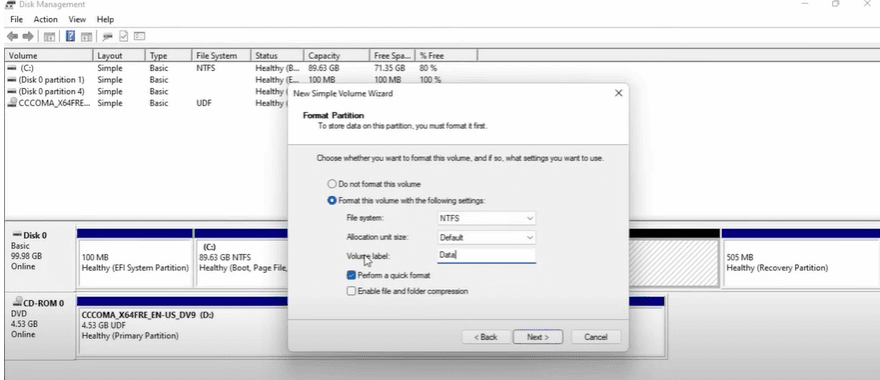Click the Back arrow in the toolbar
Image resolution: width=880 pixels, height=380 pixels.
click(x=12, y=36)
